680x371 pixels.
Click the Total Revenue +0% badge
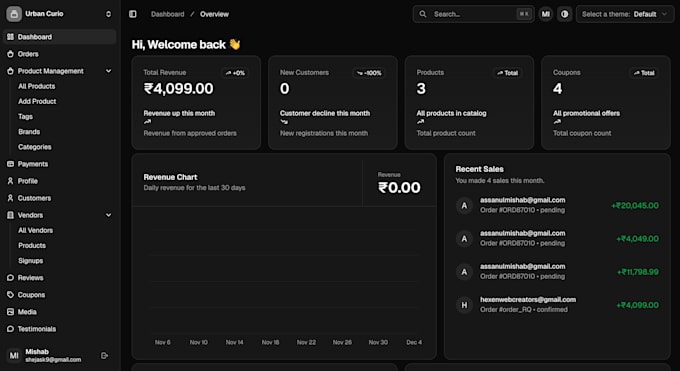pos(235,73)
